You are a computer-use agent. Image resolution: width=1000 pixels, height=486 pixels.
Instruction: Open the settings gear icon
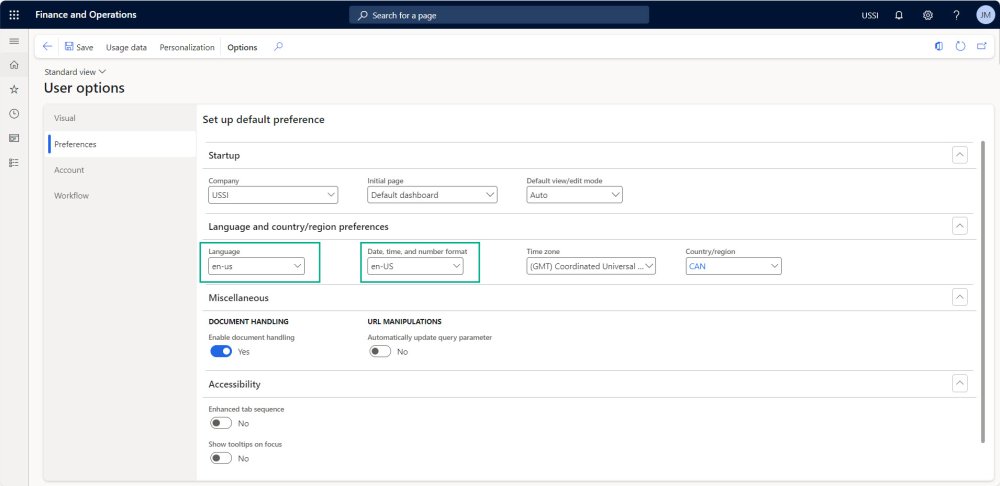coord(928,15)
